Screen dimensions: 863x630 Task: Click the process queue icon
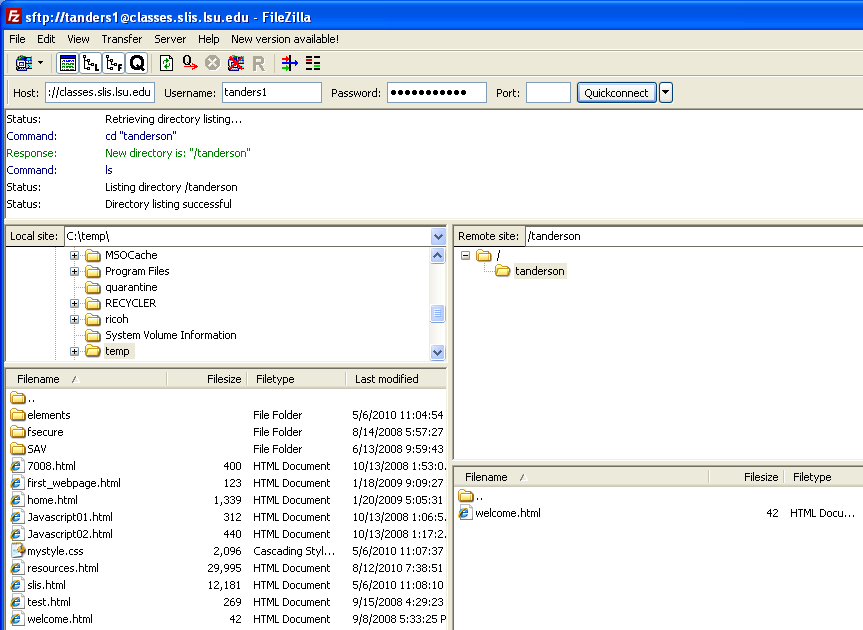[189, 63]
